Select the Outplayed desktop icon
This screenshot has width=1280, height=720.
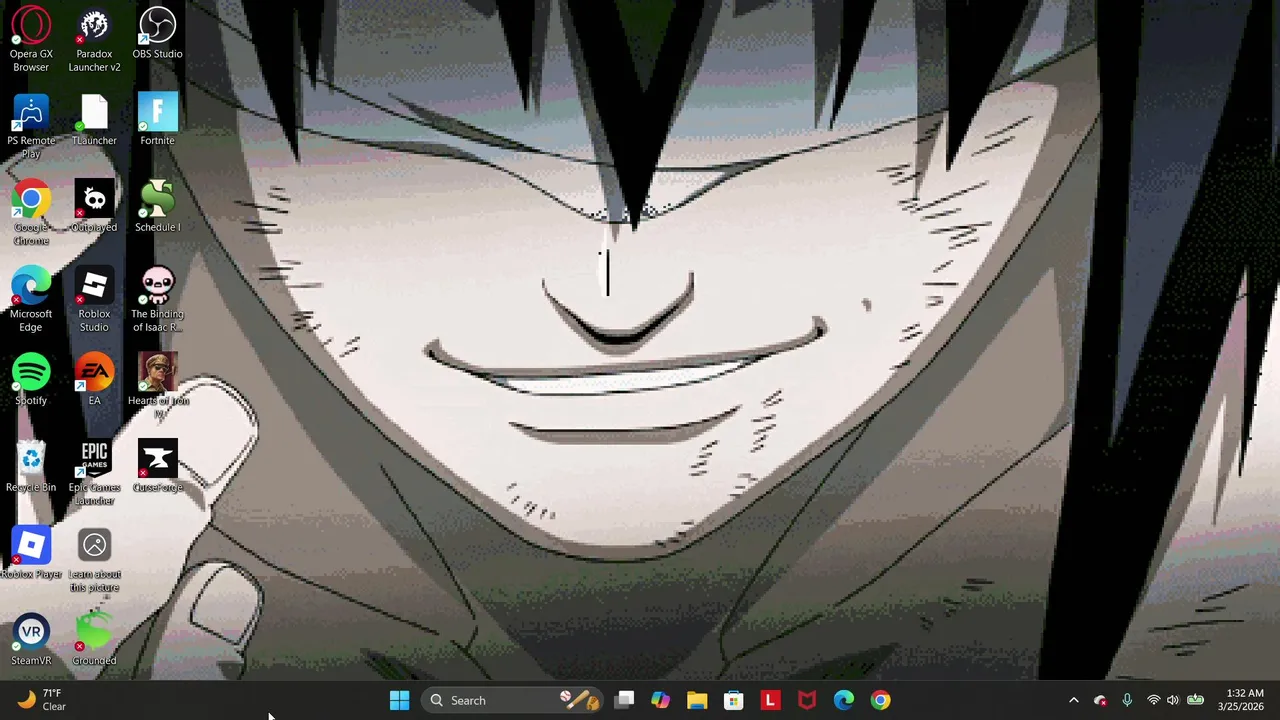[94, 207]
